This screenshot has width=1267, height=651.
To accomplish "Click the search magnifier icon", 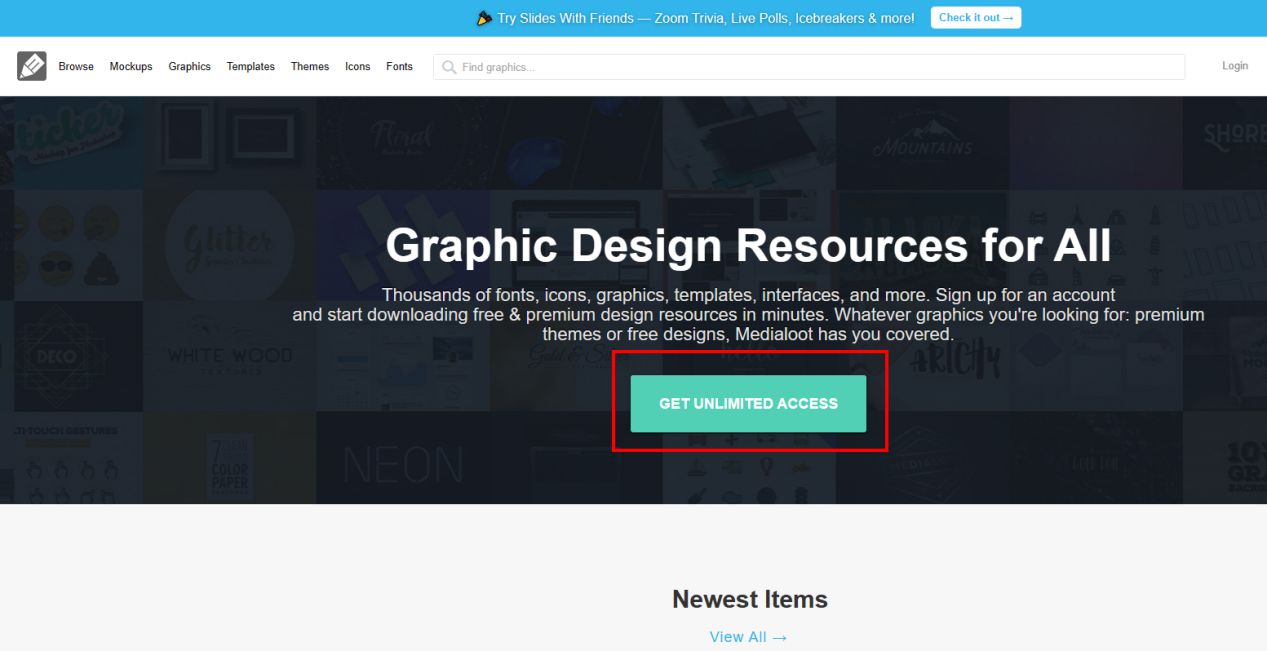I will point(449,67).
